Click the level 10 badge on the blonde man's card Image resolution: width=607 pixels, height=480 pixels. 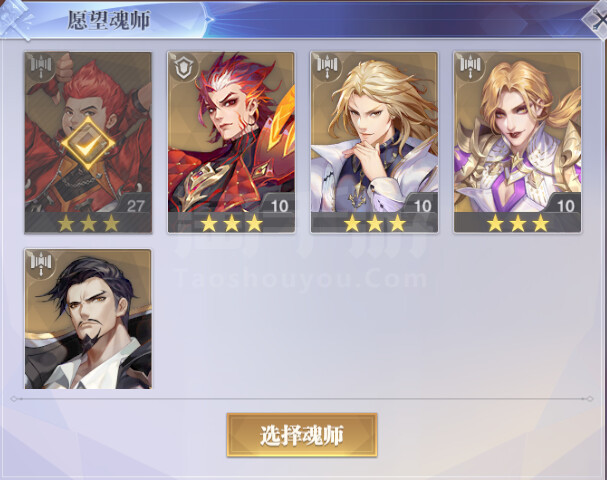[421, 205]
